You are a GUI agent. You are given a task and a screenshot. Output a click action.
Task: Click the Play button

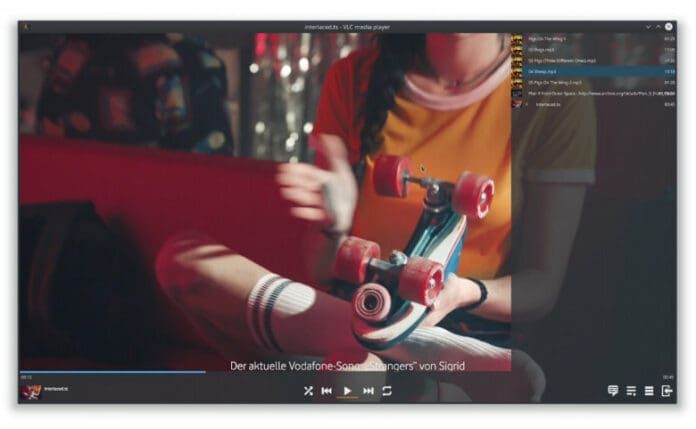pyautogui.click(x=347, y=391)
